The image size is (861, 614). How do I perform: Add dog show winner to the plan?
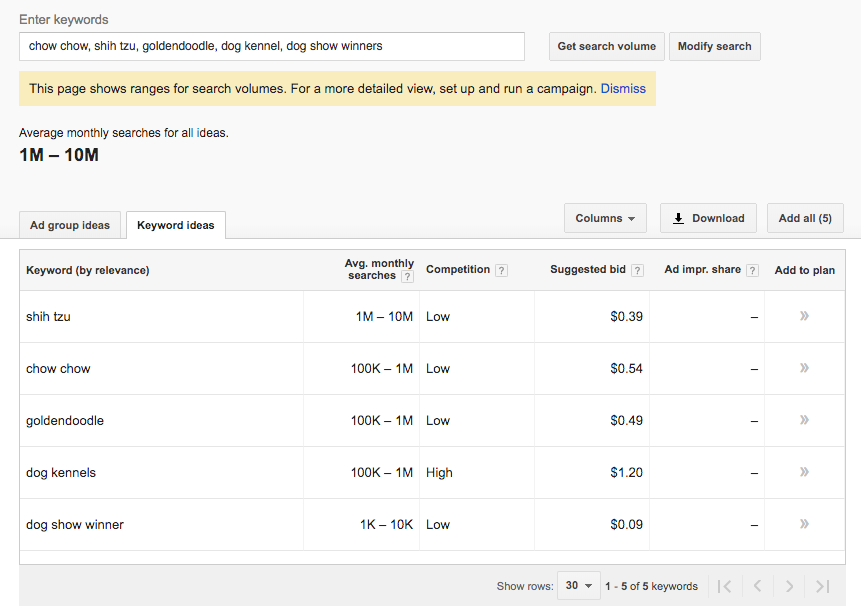(x=804, y=524)
